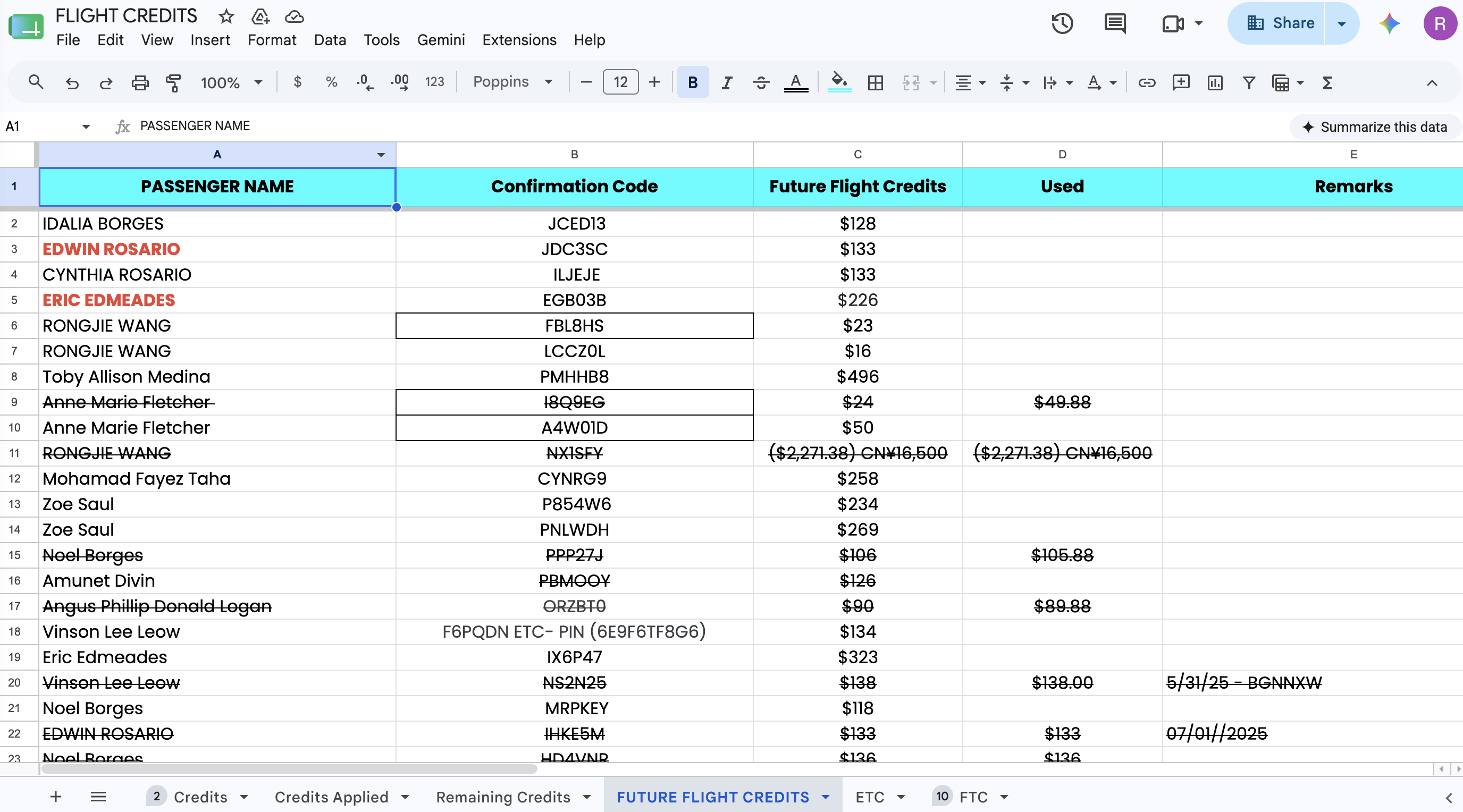Screen dimensions: 1463x812
Task: Open the fill color picker
Action: click(839, 83)
